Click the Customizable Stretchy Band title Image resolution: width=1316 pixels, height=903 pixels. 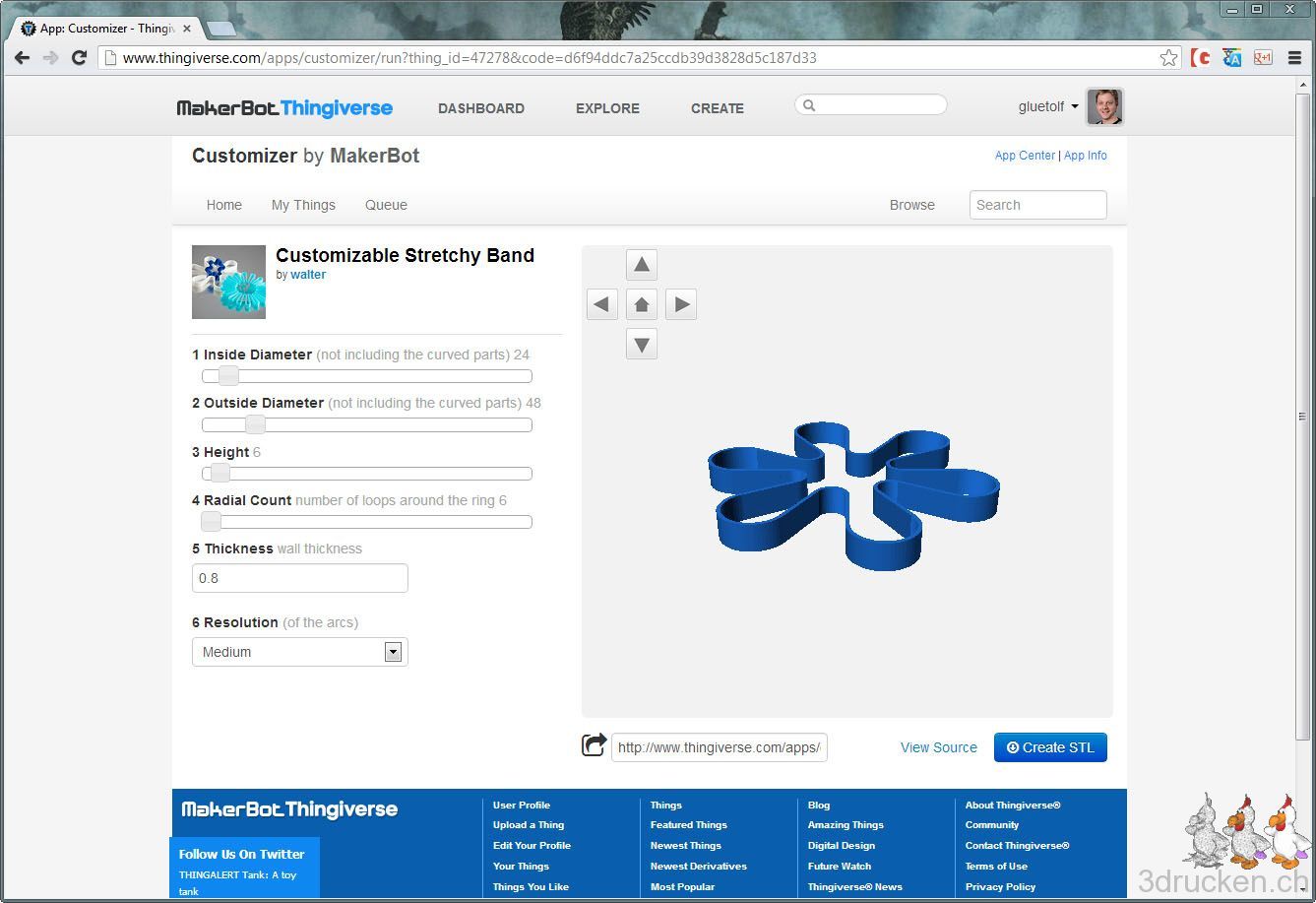pos(405,255)
